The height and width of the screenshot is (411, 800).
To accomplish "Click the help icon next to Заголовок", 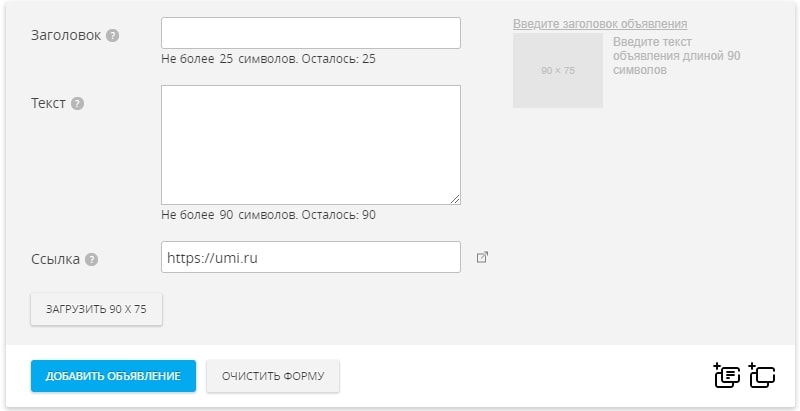I will (113, 36).
